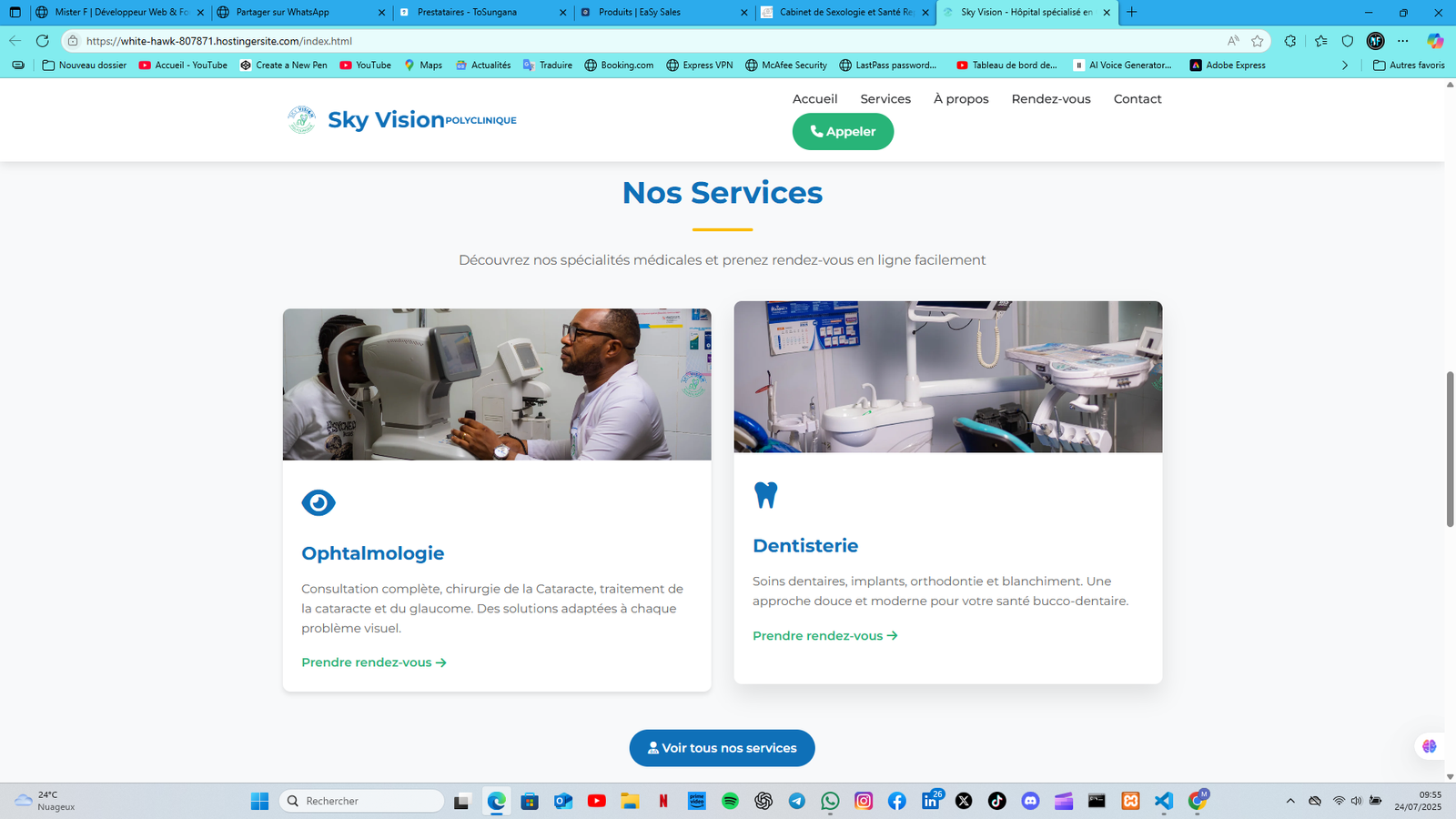Click the Ophtalmologie eye icon
Screen dimensions: 1456x819
[318, 501]
